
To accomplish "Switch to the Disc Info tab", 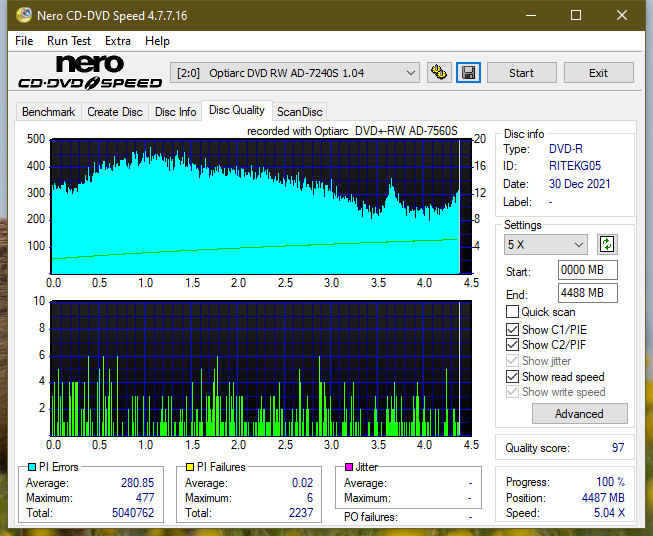I will pyautogui.click(x=175, y=112).
